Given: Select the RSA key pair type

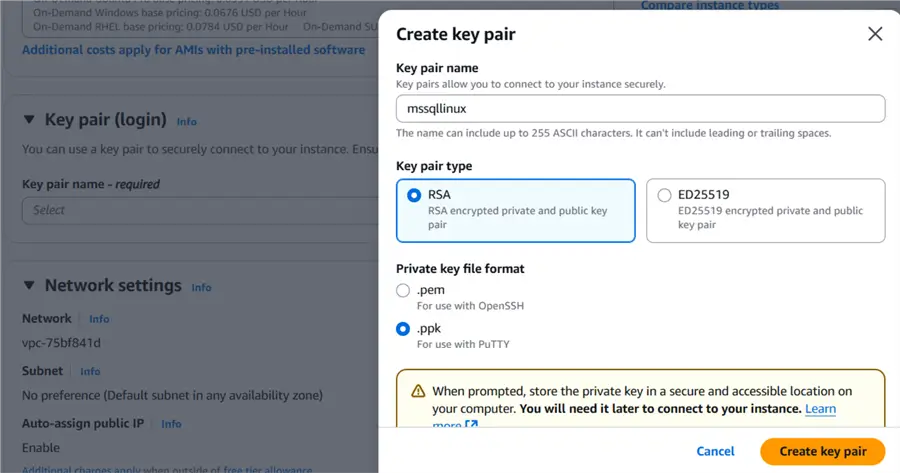Looking at the screenshot, I should coord(414,196).
